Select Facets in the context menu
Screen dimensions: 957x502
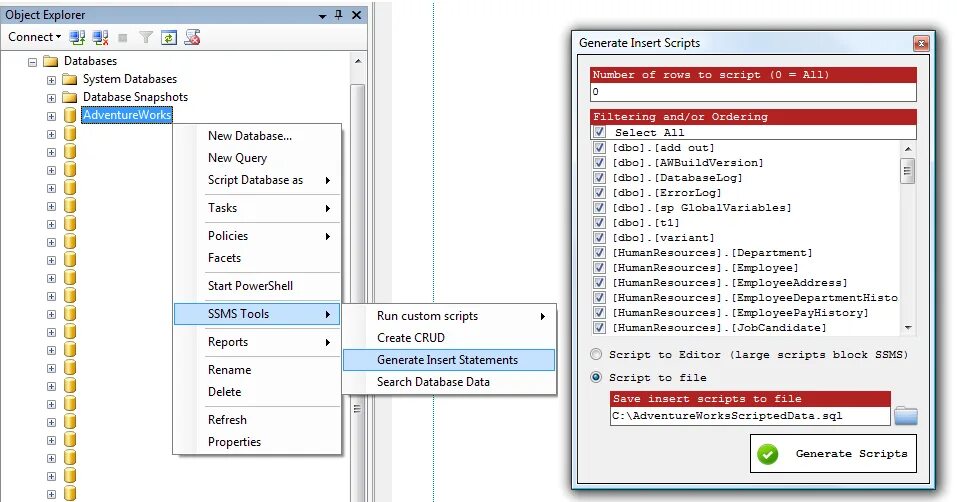pyautogui.click(x=257, y=258)
